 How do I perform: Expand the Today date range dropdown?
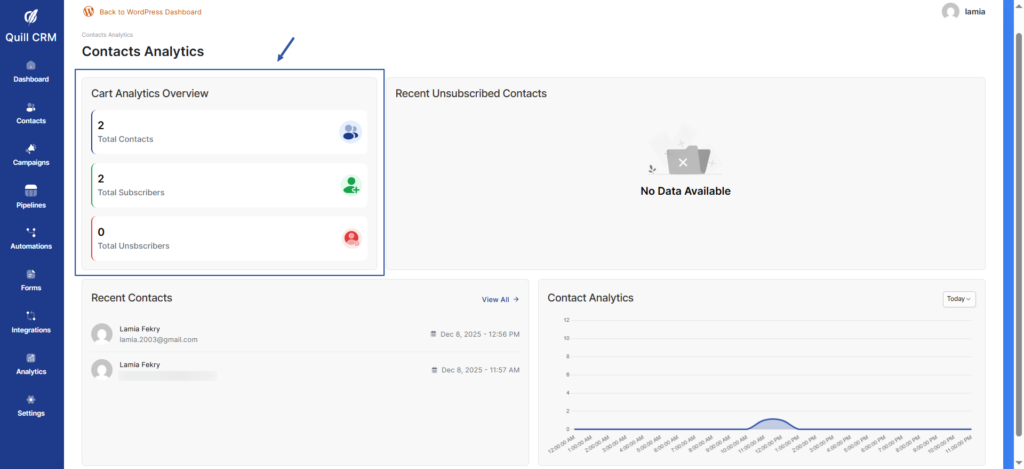(958, 299)
